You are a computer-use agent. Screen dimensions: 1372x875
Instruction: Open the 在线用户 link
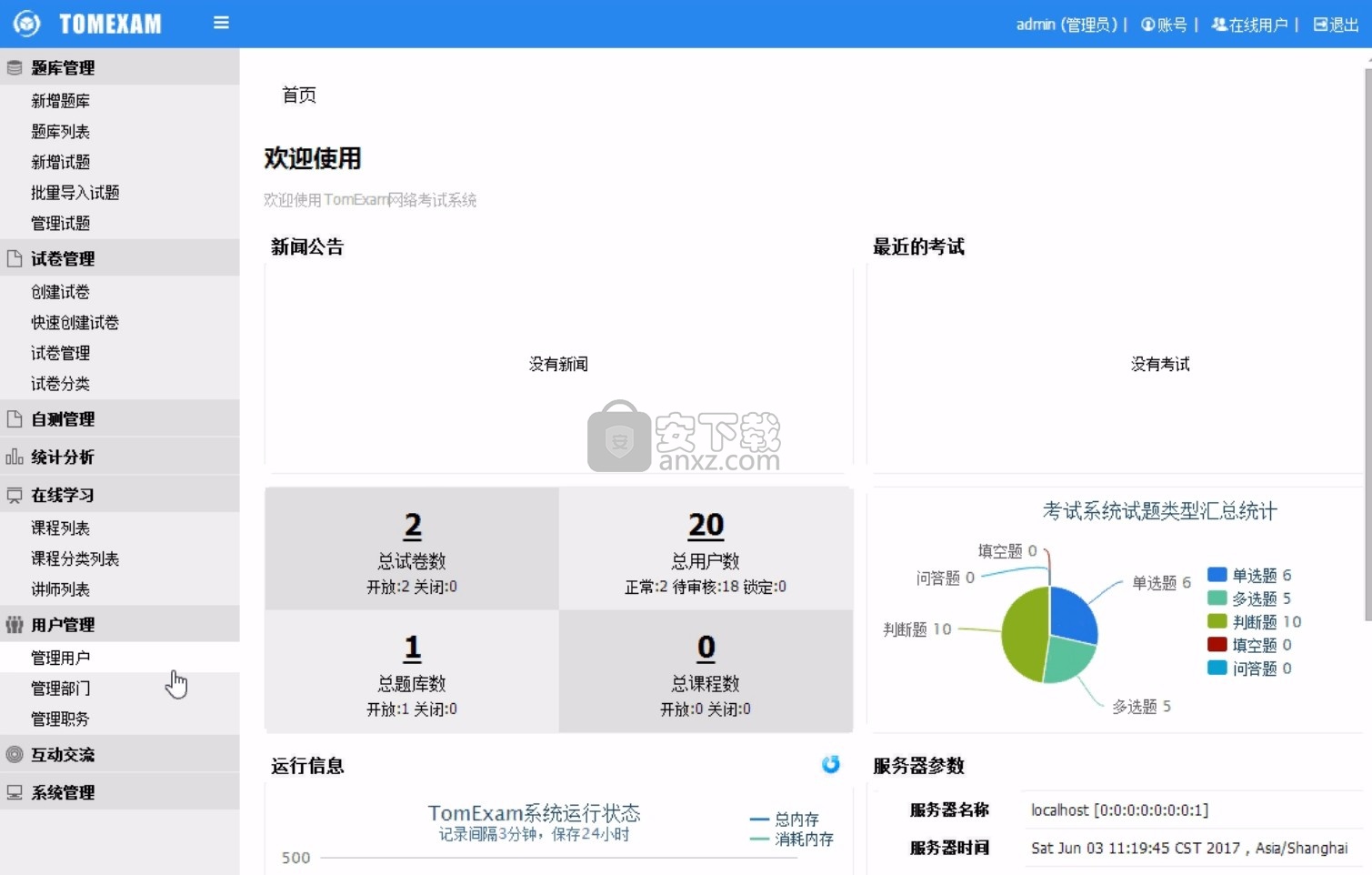coord(1257,25)
